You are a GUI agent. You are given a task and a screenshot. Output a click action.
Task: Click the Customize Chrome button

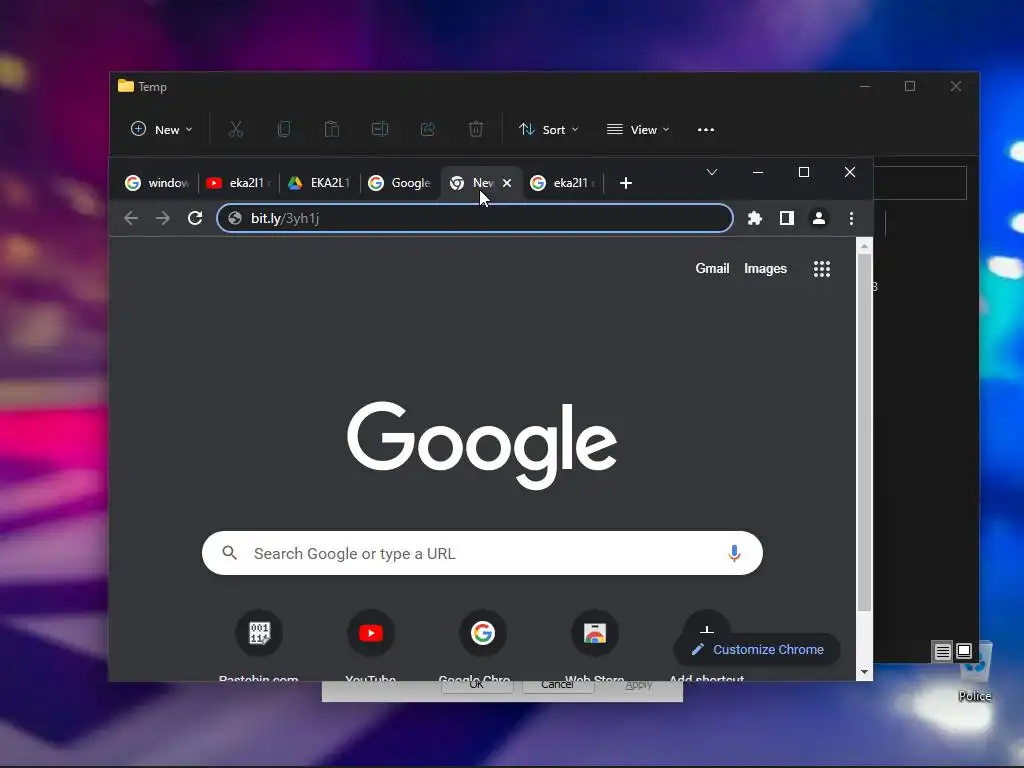758,649
